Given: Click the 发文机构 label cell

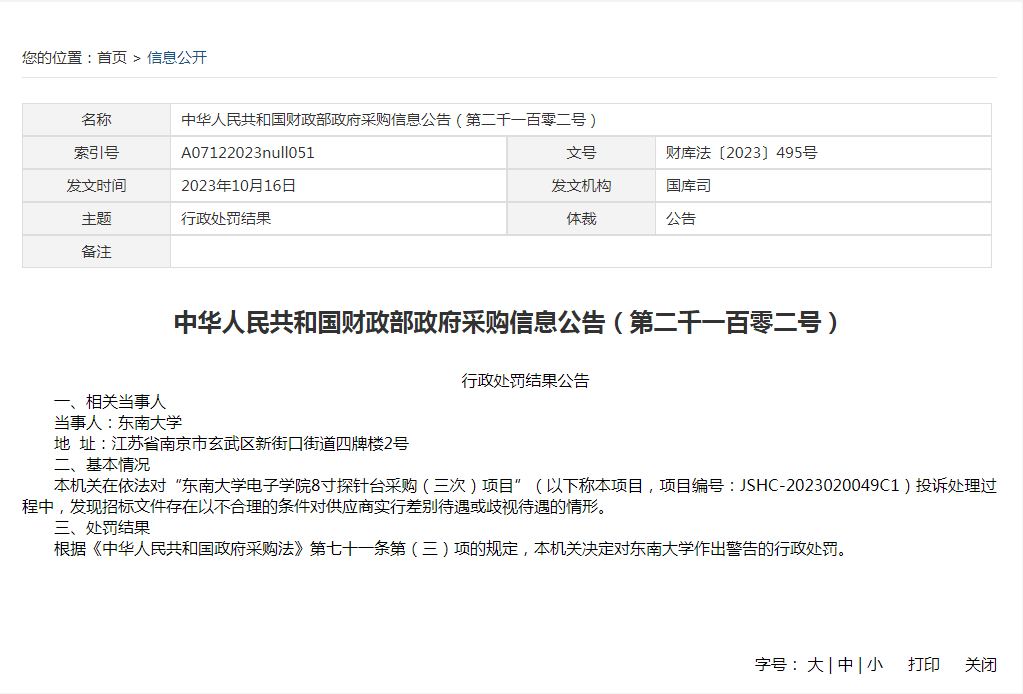Looking at the screenshot, I should [581, 186].
